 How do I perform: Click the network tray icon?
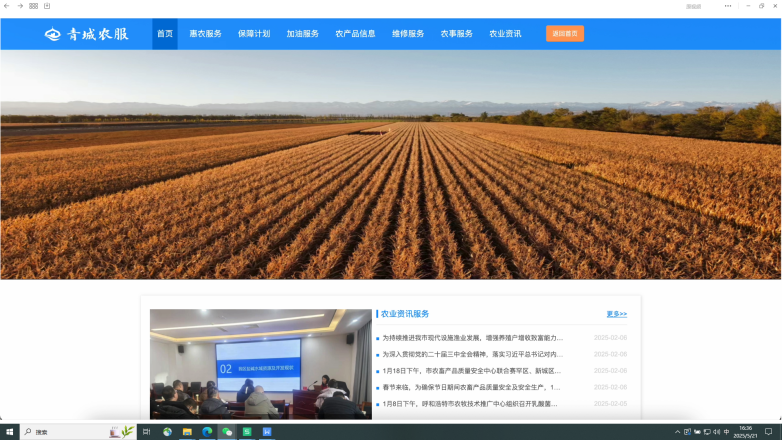click(x=707, y=432)
